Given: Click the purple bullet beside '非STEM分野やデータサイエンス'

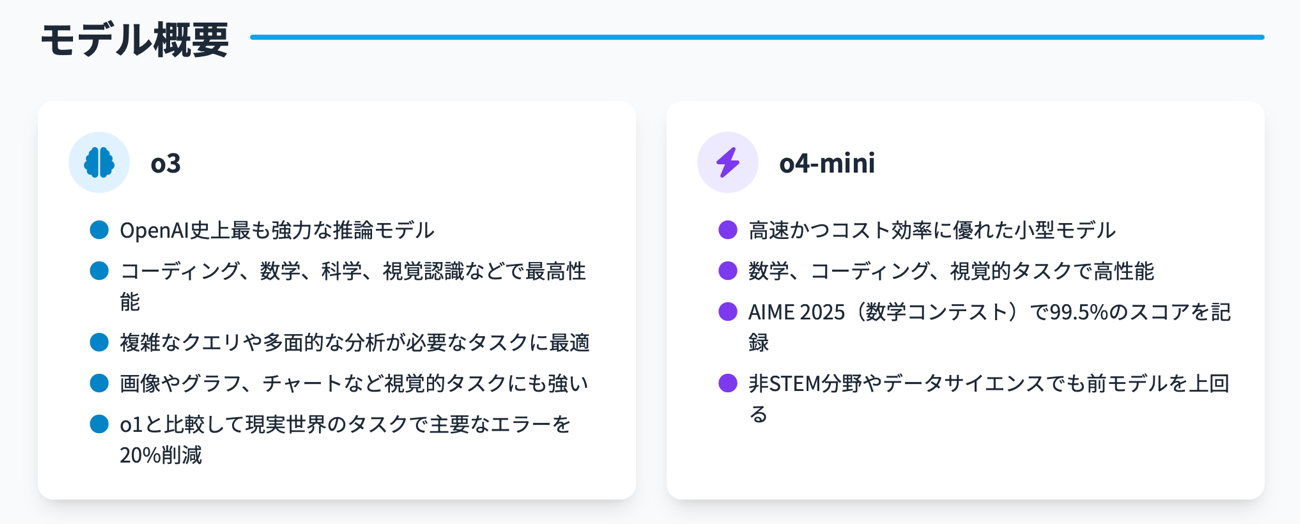Looking at the screenshot, I should pos(728,383).
